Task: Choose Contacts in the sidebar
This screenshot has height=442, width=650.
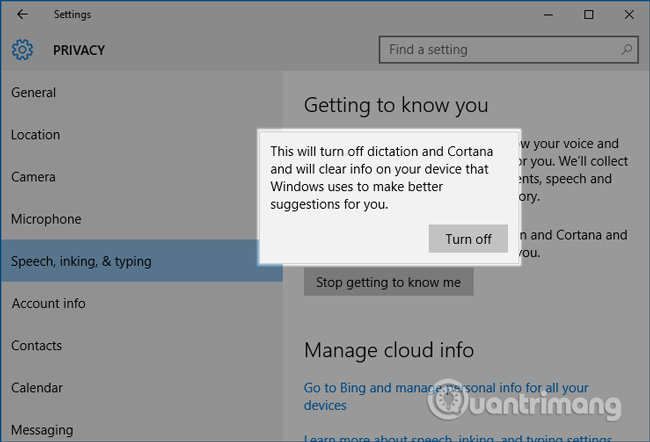Action: pyautogui.click(x=141, y=346)
